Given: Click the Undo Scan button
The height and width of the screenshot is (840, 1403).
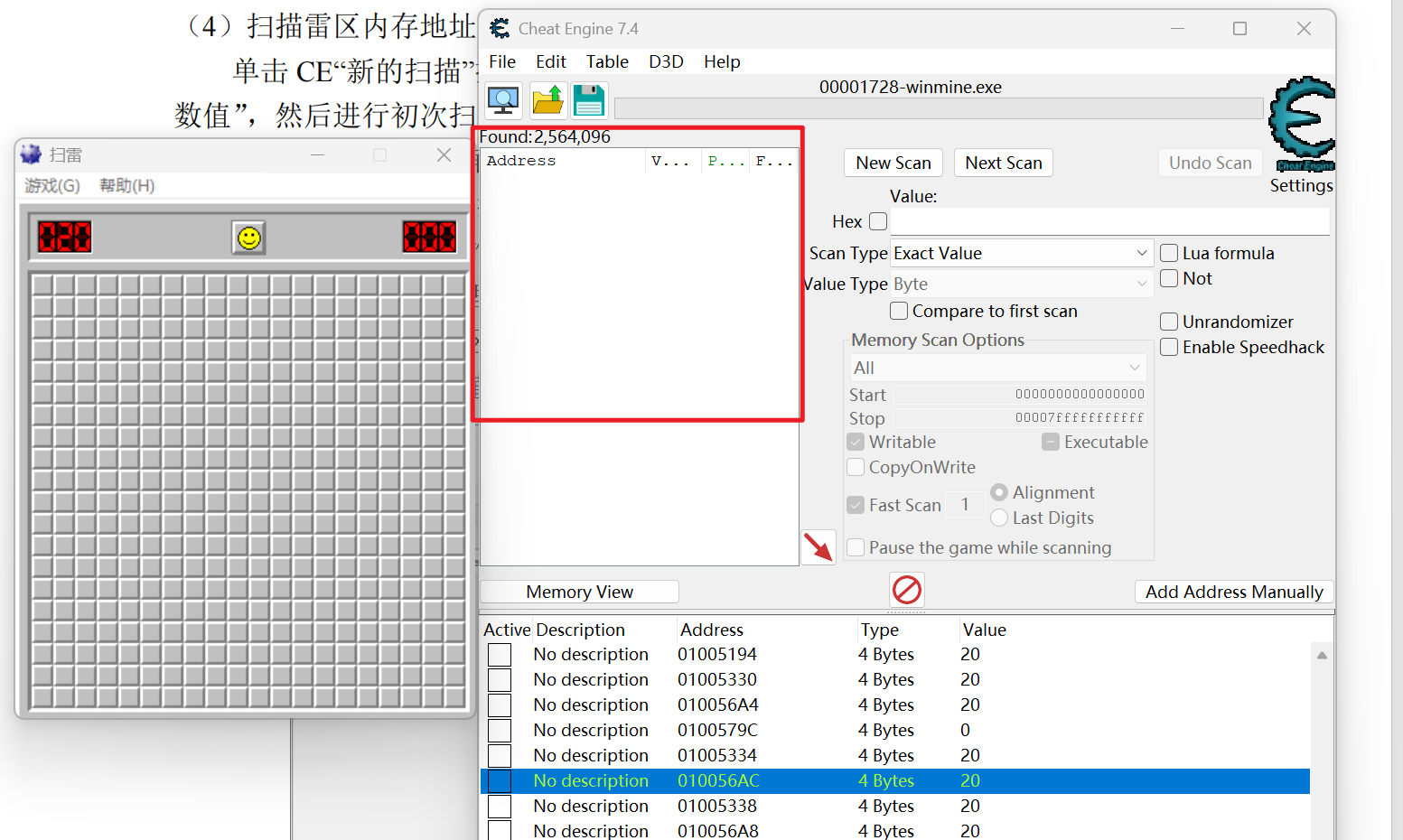Looking at the screenshot, I should coord(1211,163).
